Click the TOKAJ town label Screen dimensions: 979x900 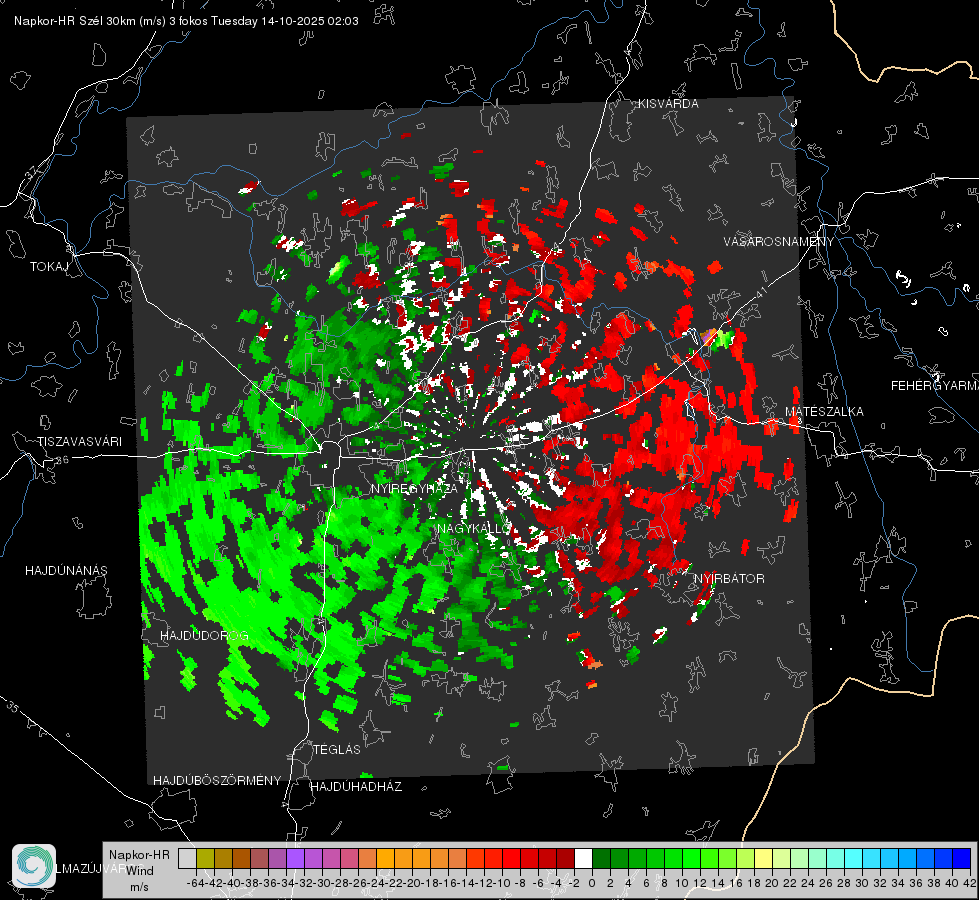[49, 267]
